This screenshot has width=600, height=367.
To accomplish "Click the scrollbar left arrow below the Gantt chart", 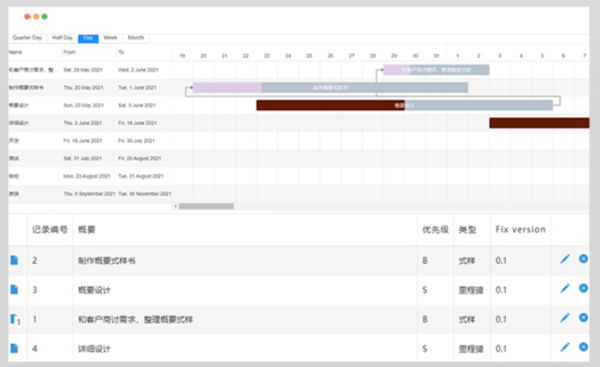I will point(176,206).
